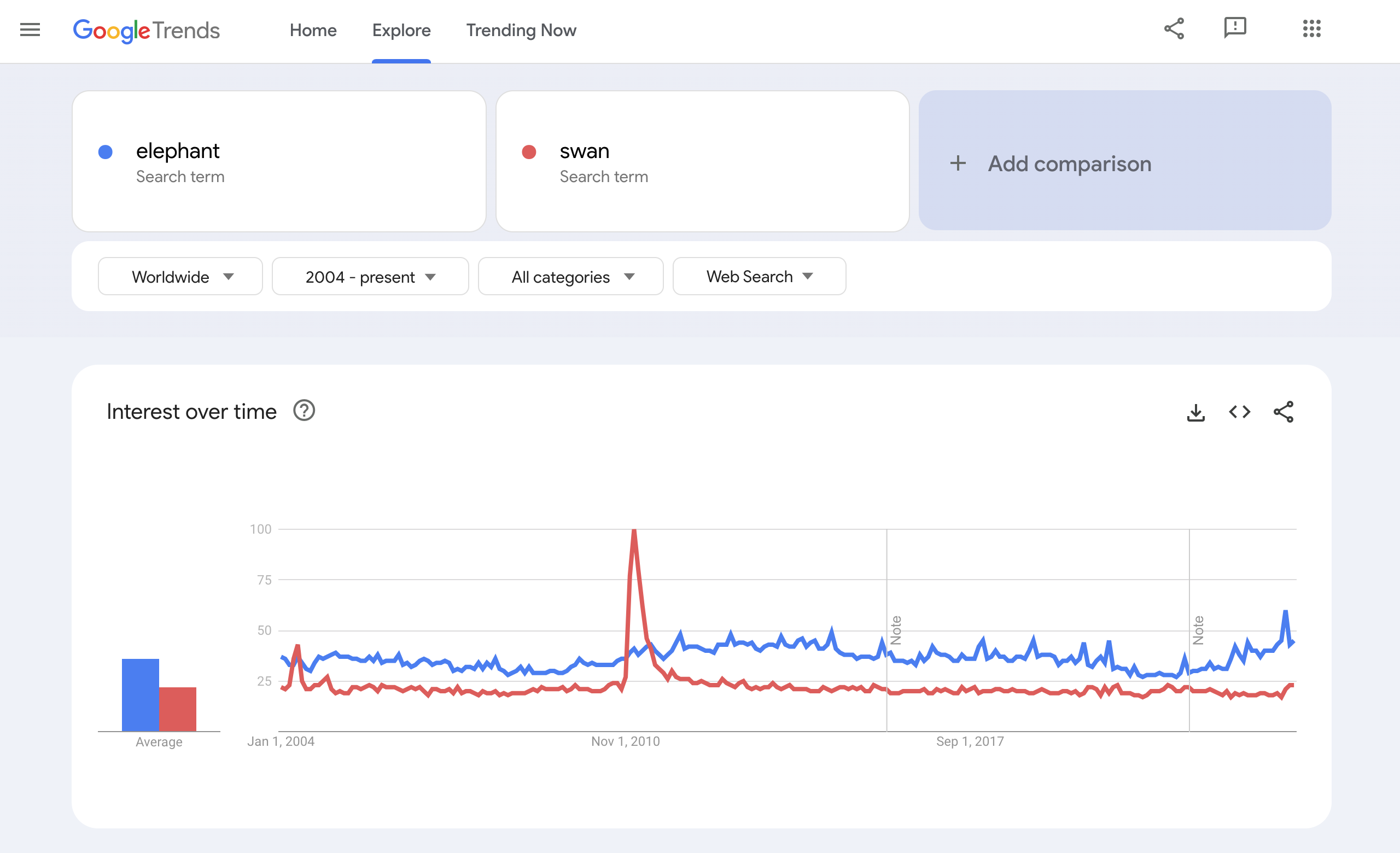Open the hamburger main menu
The image size is (1400, 853).
30,30
